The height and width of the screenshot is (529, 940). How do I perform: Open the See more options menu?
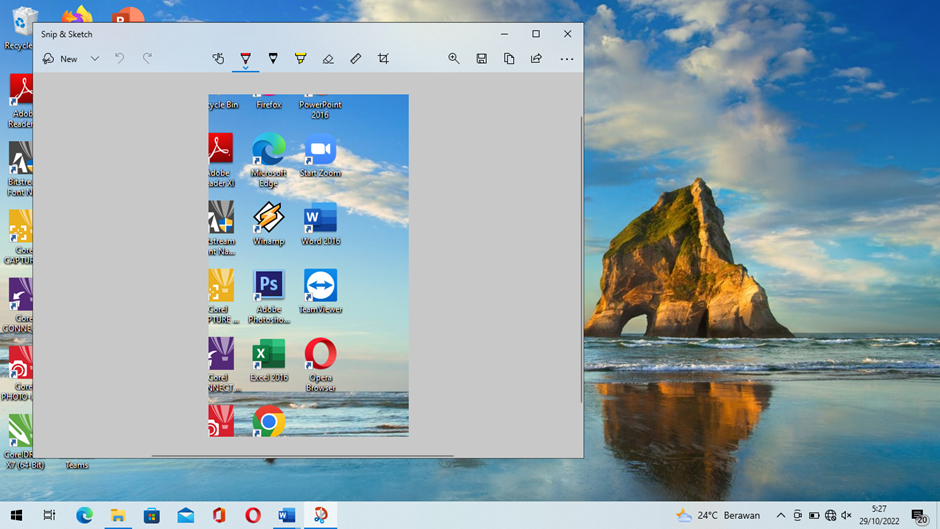(x=567, y=59)
